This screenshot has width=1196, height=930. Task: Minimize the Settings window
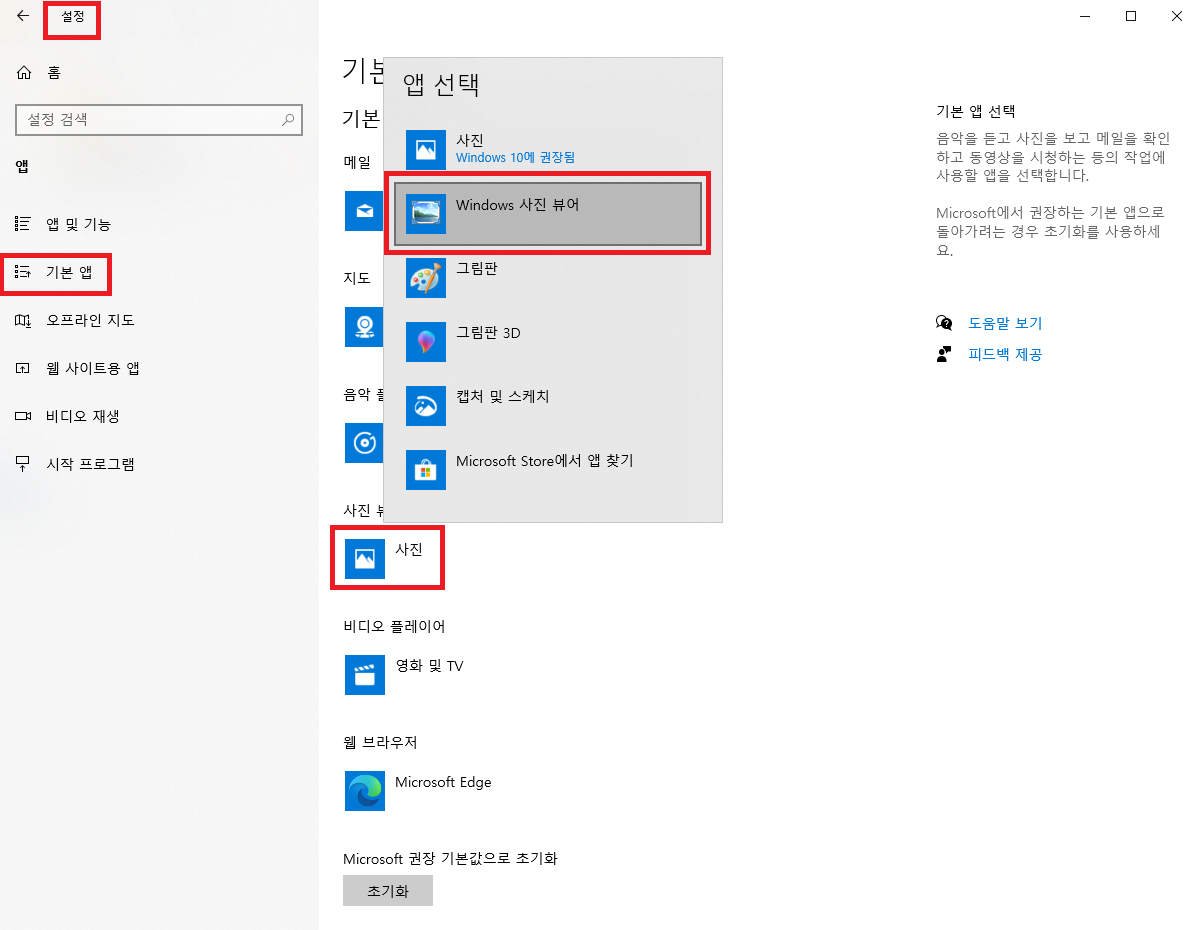pyautogui.click(x=1085, y=16)
